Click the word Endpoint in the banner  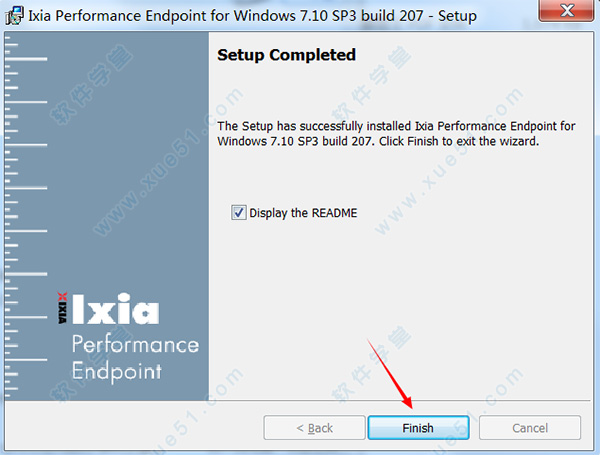tap(117, 371)
